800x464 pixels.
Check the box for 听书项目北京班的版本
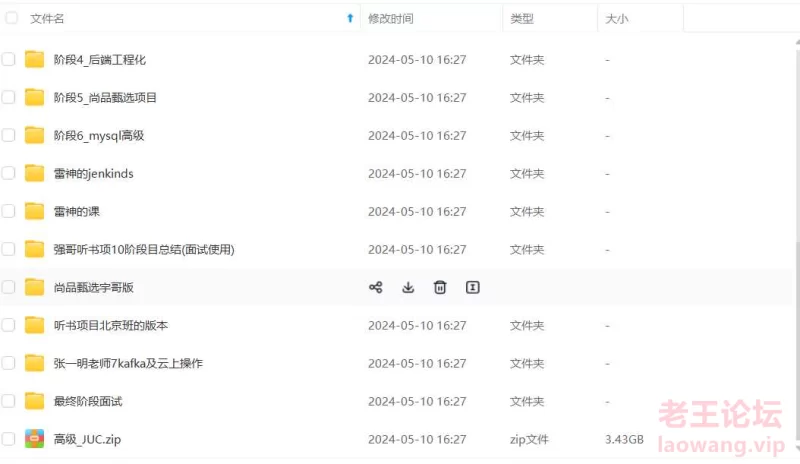(x=8, y=325)
